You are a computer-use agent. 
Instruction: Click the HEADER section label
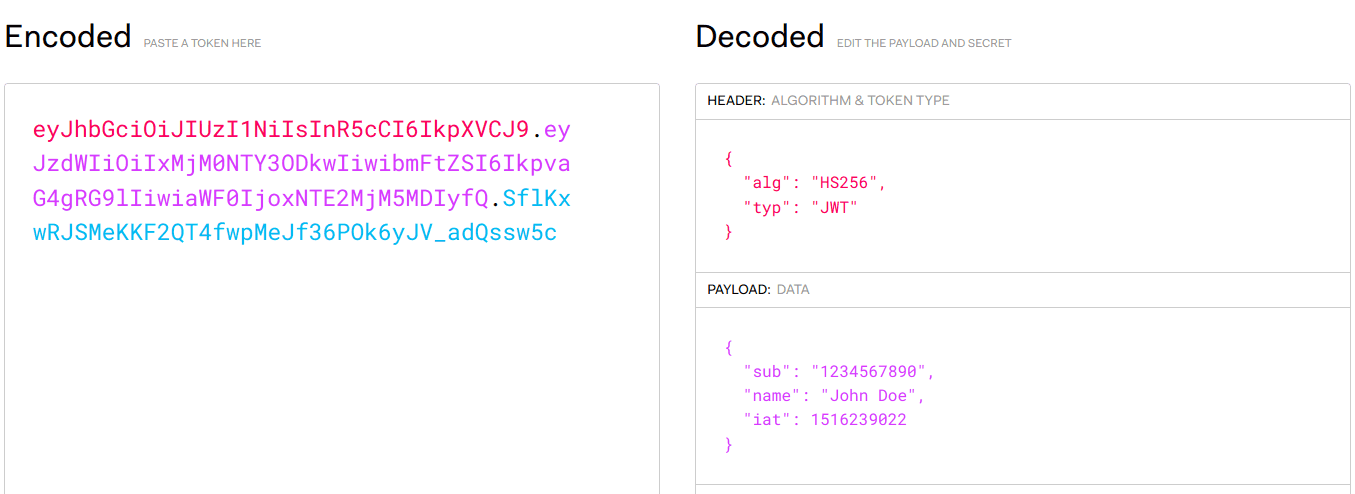[x=736, y=100]
